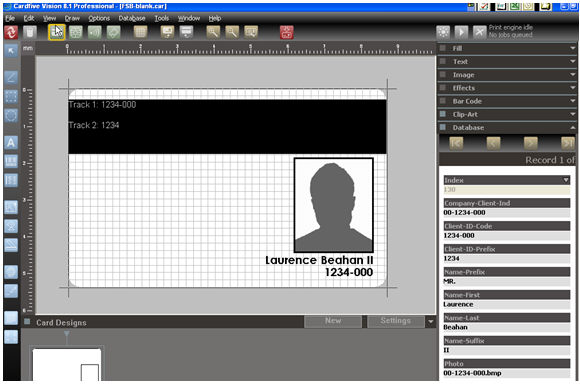Go to next database record
This screenshot has width=580, height=386.
(530, 143)
